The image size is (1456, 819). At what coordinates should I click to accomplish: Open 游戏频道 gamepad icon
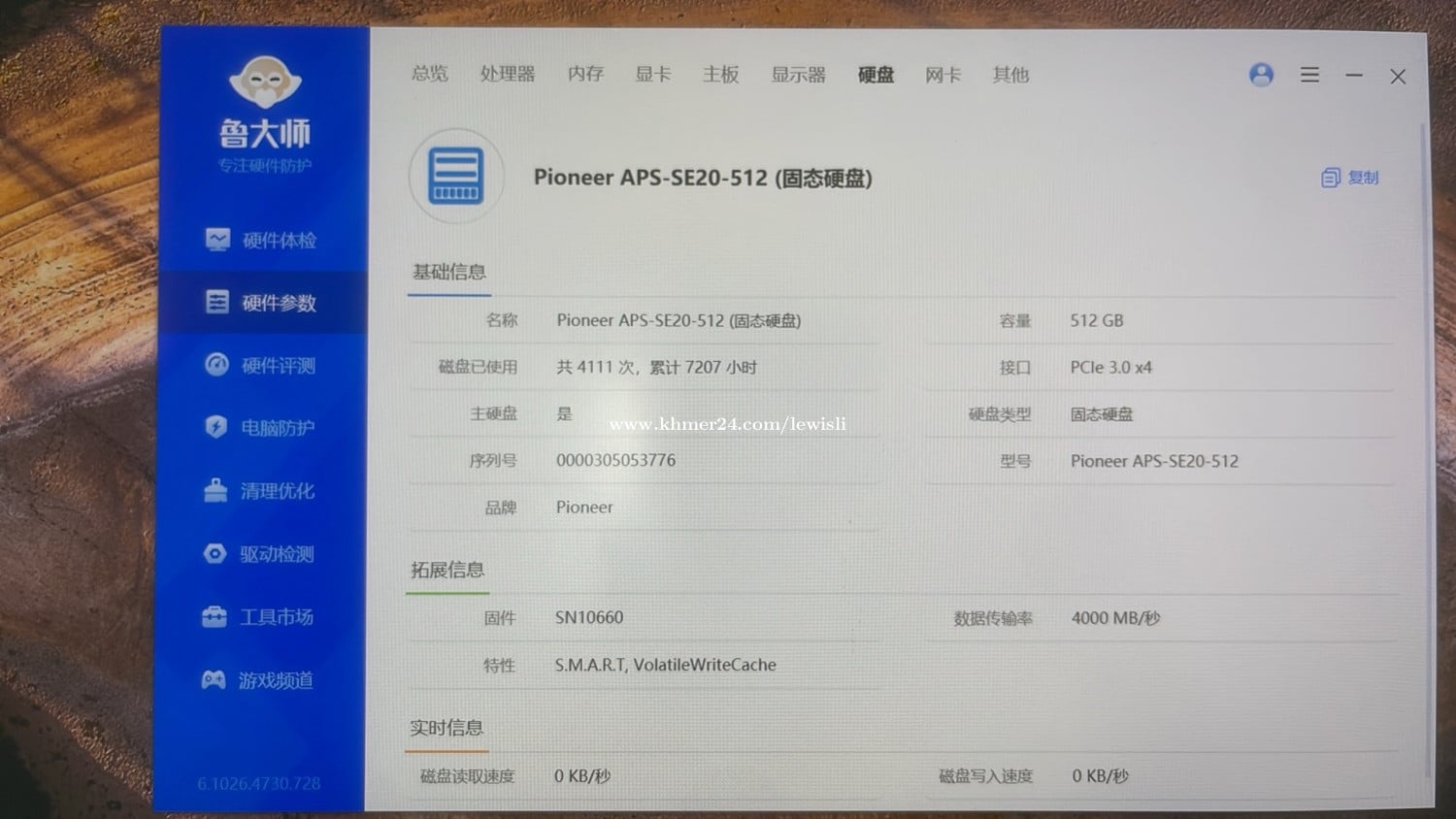pos(213,679)
